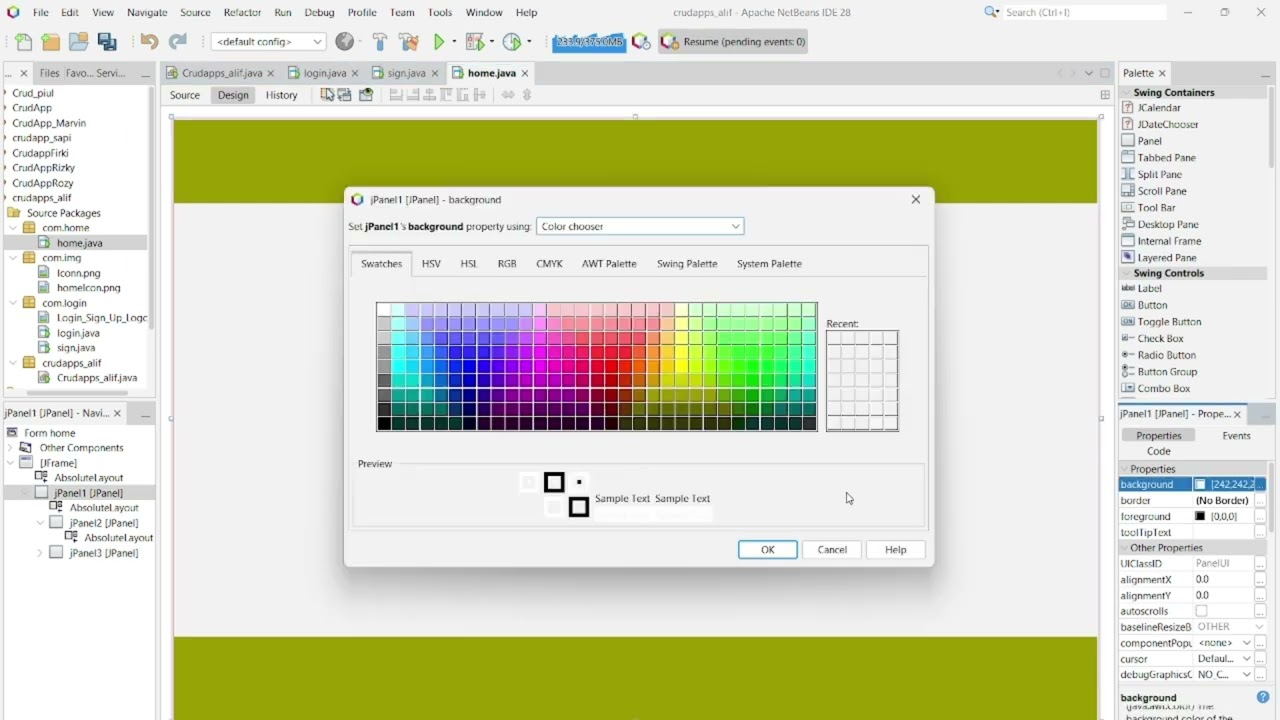
Task: Click the Save All toolbar icon
Action: (x=107, y=42)
